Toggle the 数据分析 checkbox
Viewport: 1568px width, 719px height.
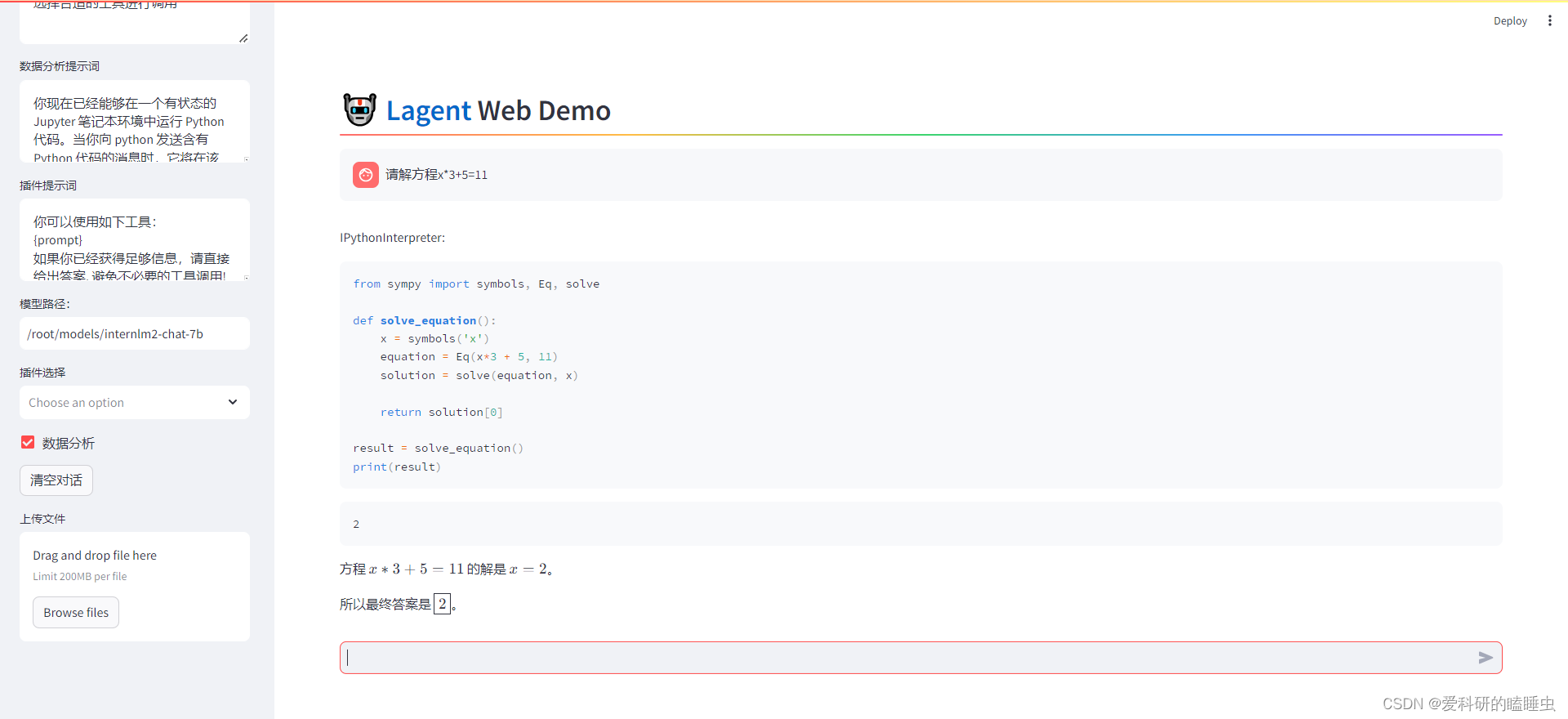coord(28,442)
